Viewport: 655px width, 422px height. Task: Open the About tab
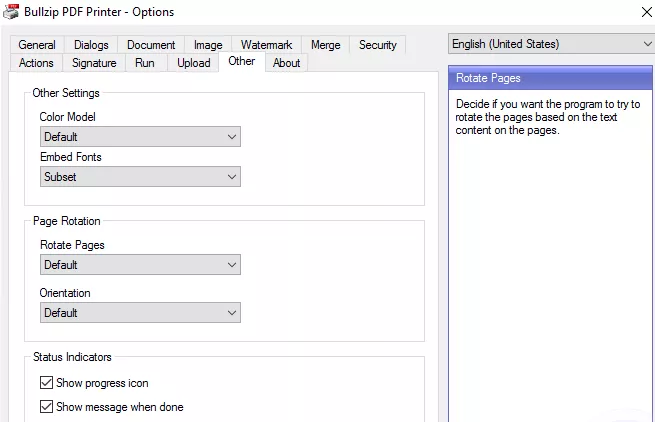click(x=286, y=63)
